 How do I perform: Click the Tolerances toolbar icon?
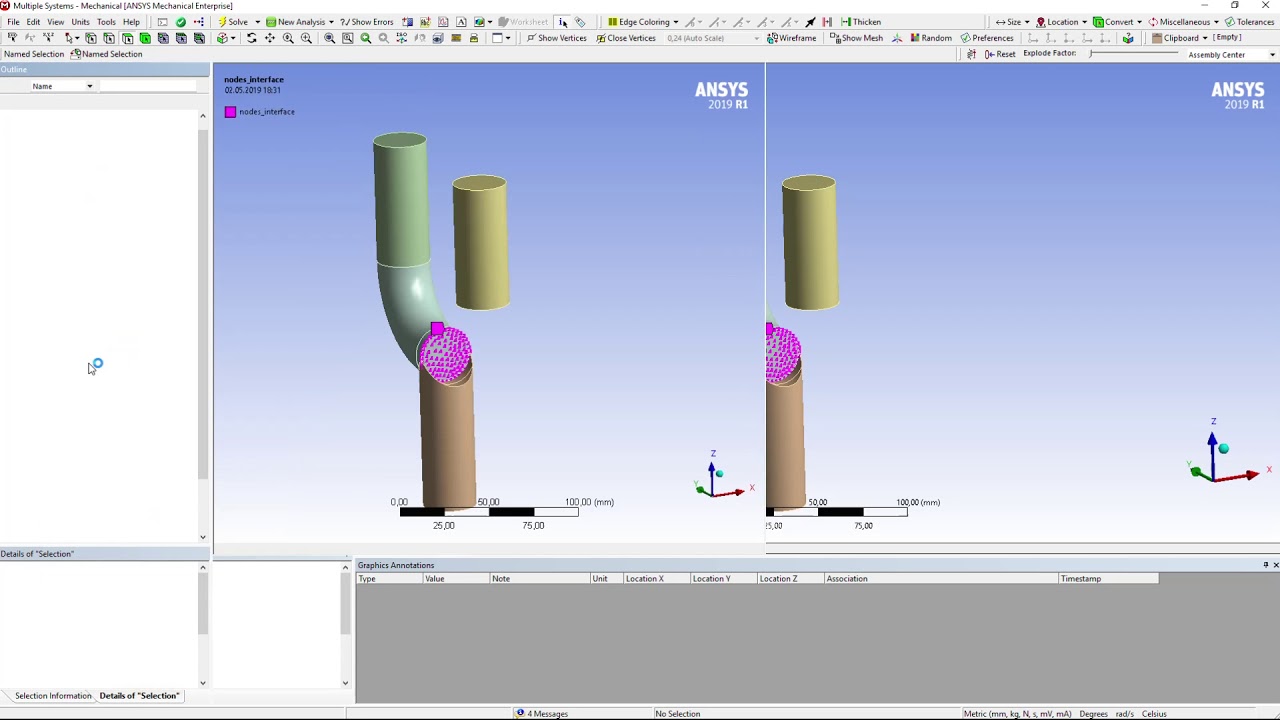[1229, 22]
